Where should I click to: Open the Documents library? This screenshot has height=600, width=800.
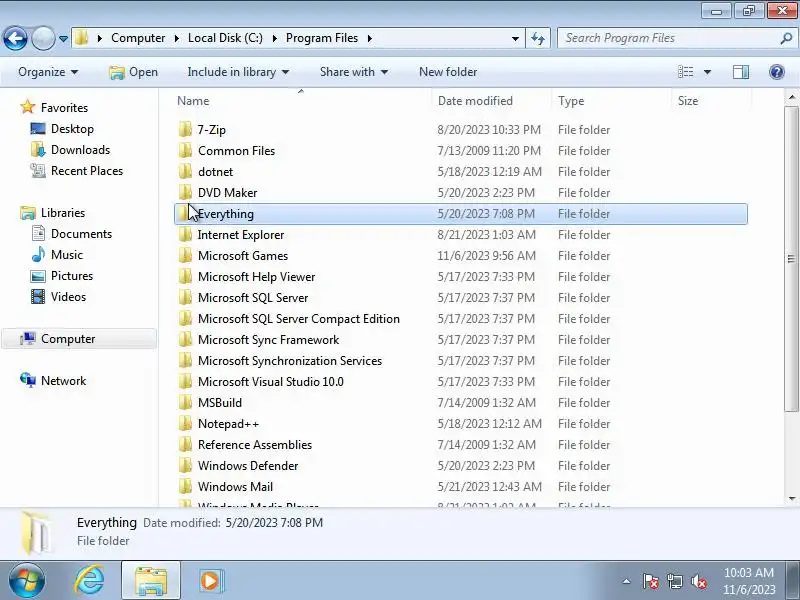coord(81,234)
